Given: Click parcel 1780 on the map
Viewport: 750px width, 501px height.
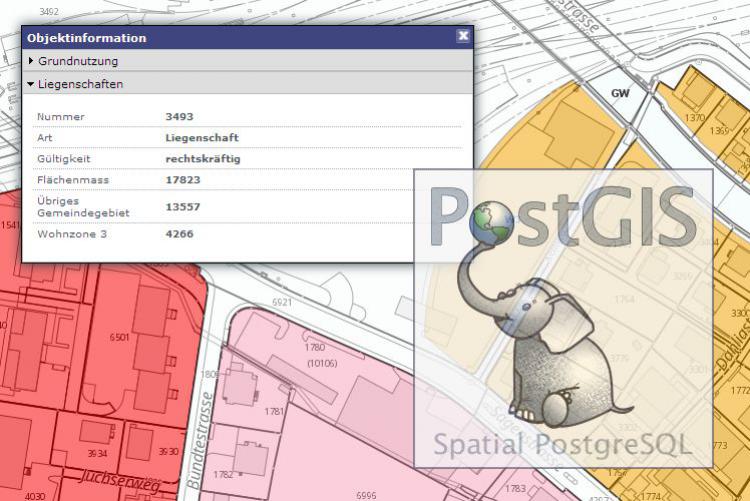Looking at the screenshot, I should click(x=315, y=347).
